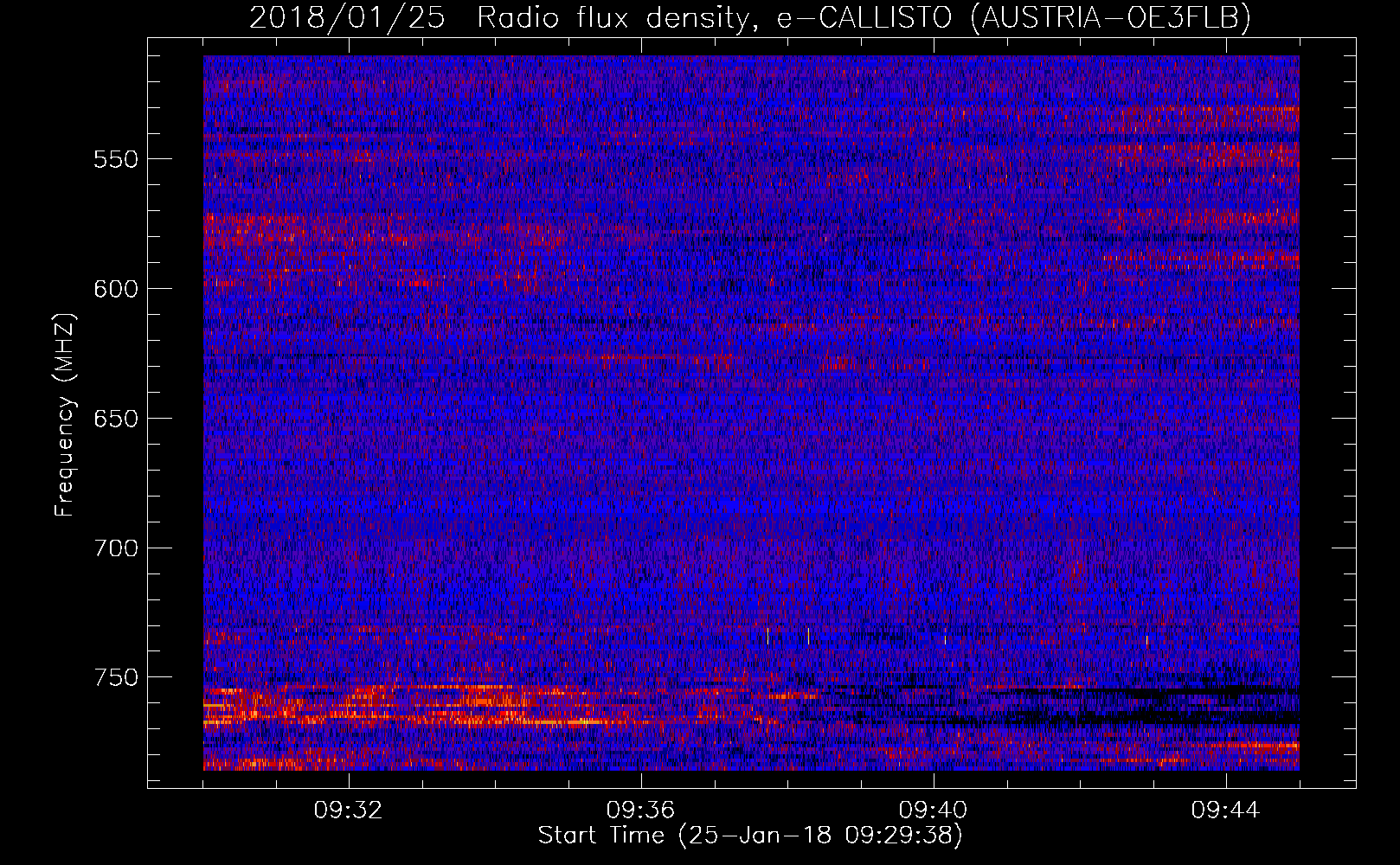The width and height of the screenshot is (1400, 865).
Task: Click the 09:44 time tick label
Action: tap(1226, 811)
